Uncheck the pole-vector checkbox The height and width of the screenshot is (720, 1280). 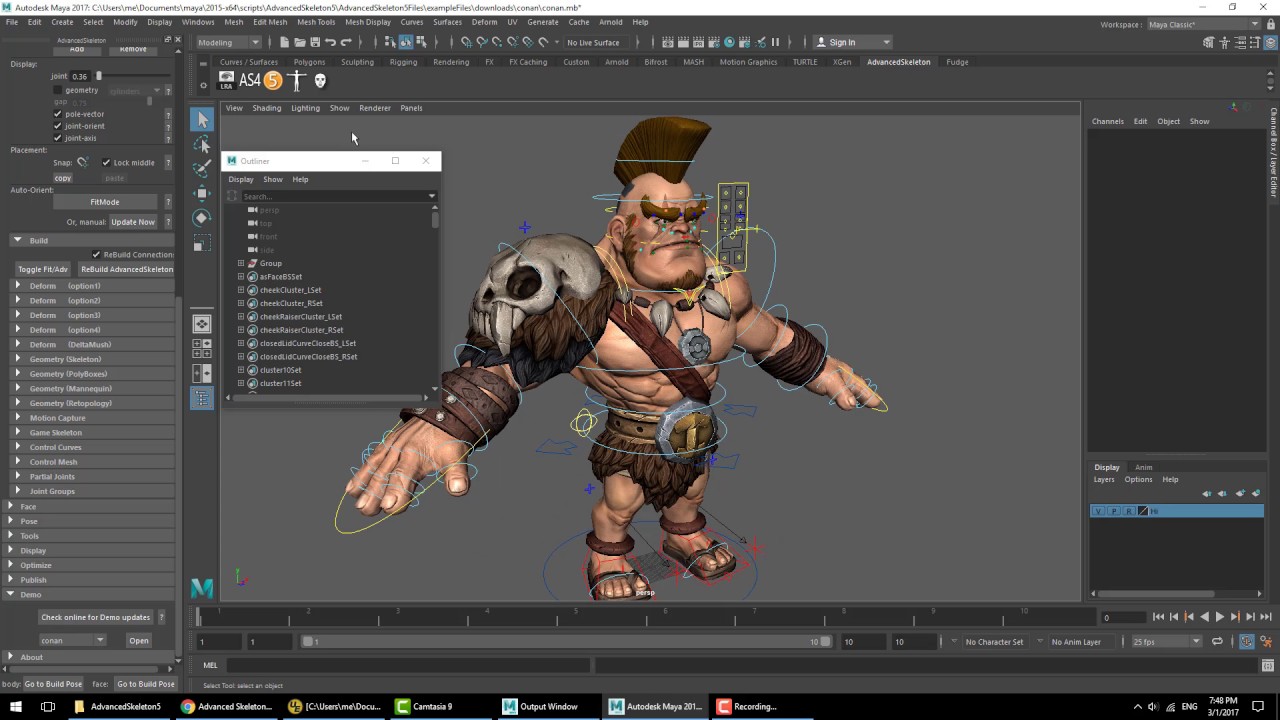pyautogui.click(x=58, y=114)
